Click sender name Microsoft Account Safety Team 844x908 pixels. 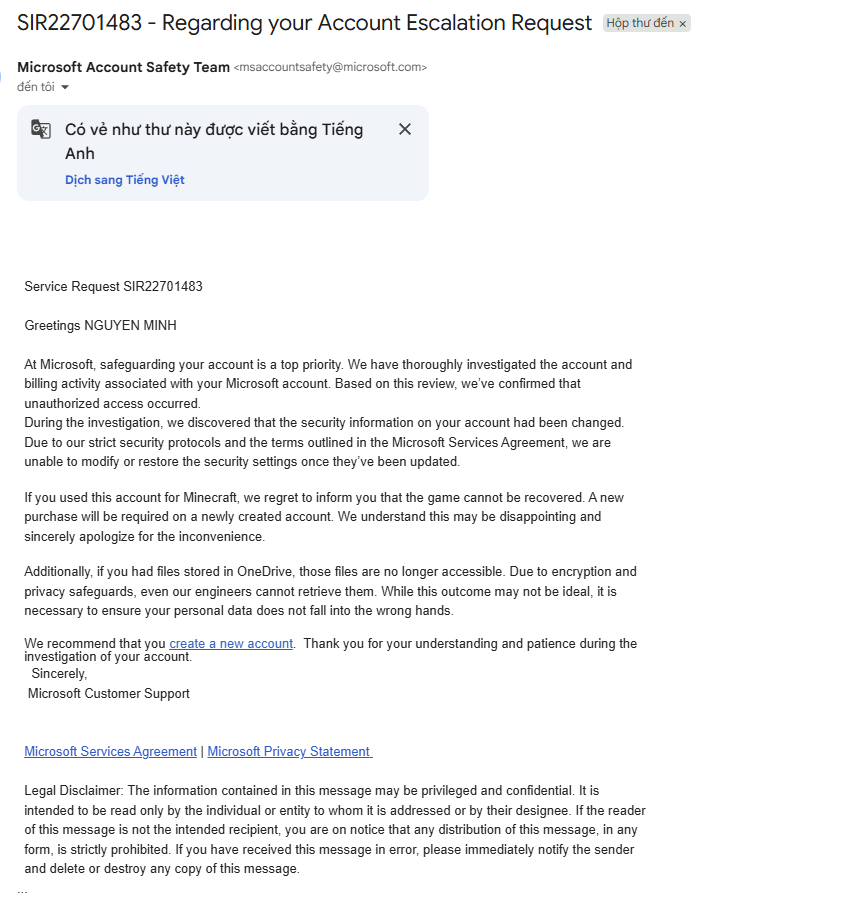point(123,67)
